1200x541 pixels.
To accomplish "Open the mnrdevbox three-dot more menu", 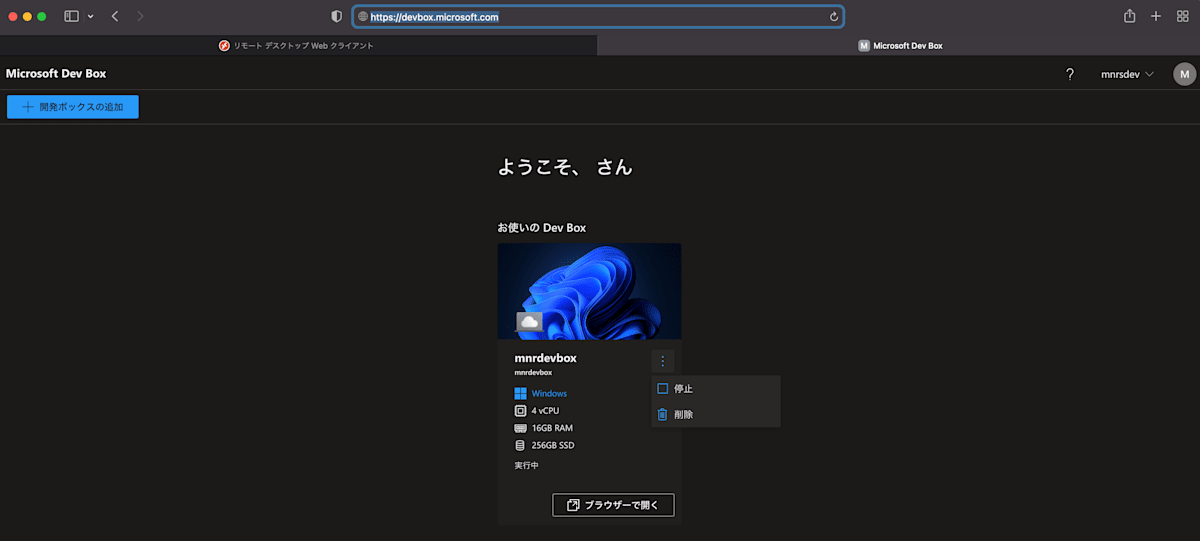I will [x=662, y=361].
